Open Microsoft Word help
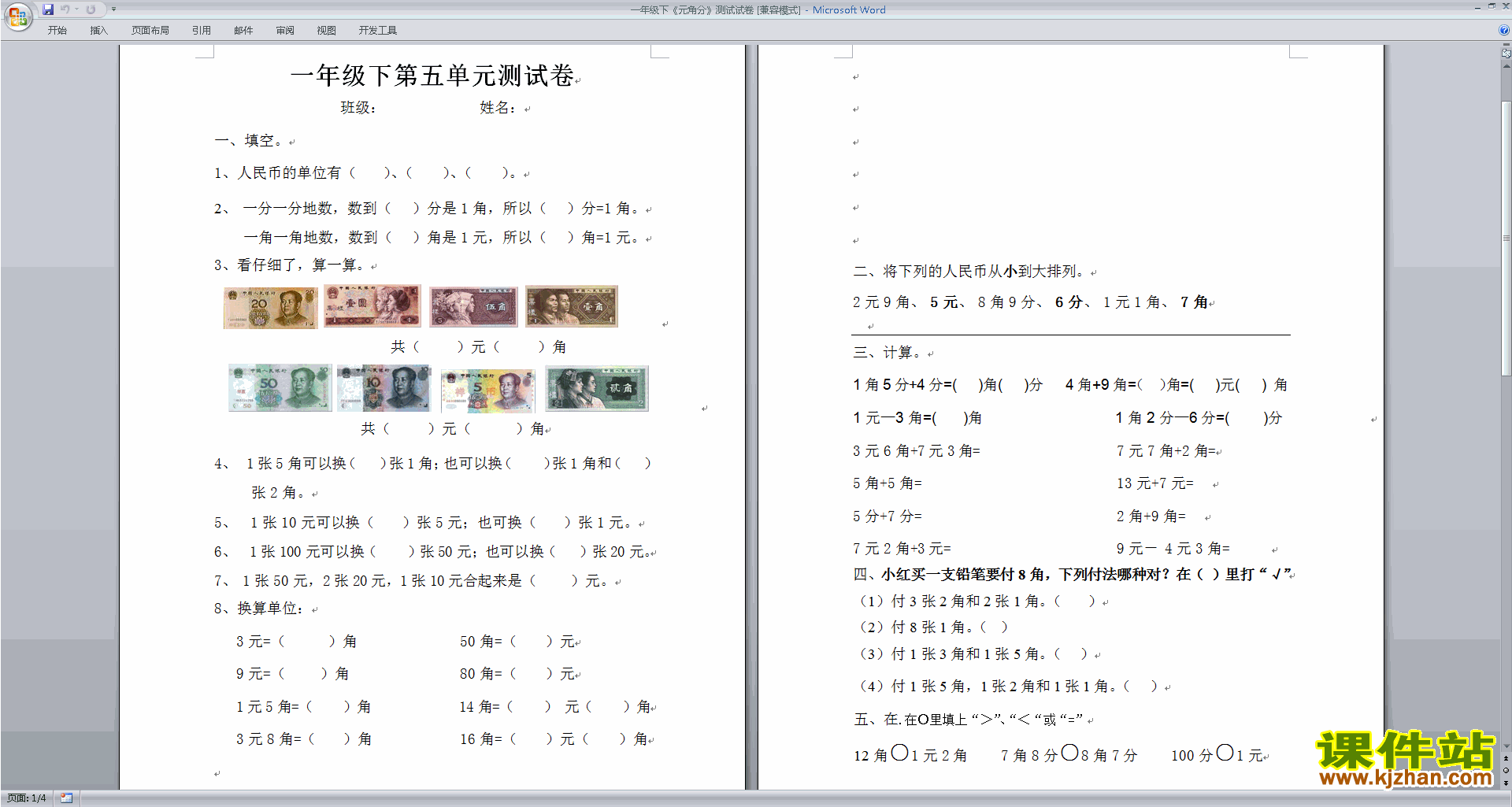Screen dimensions: 1512x807 coord(1504,31)
